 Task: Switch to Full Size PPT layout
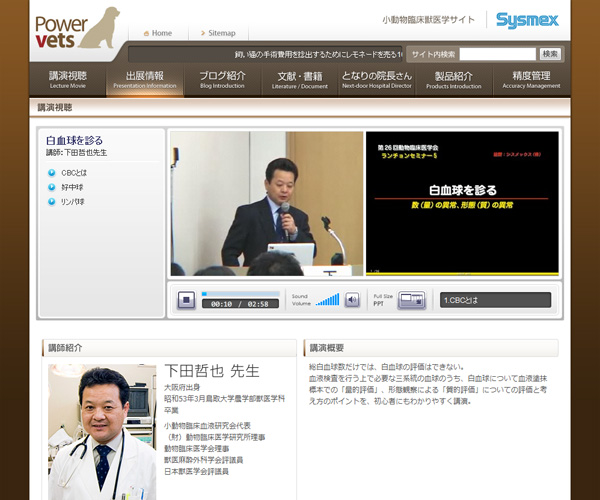click(411, 300)
